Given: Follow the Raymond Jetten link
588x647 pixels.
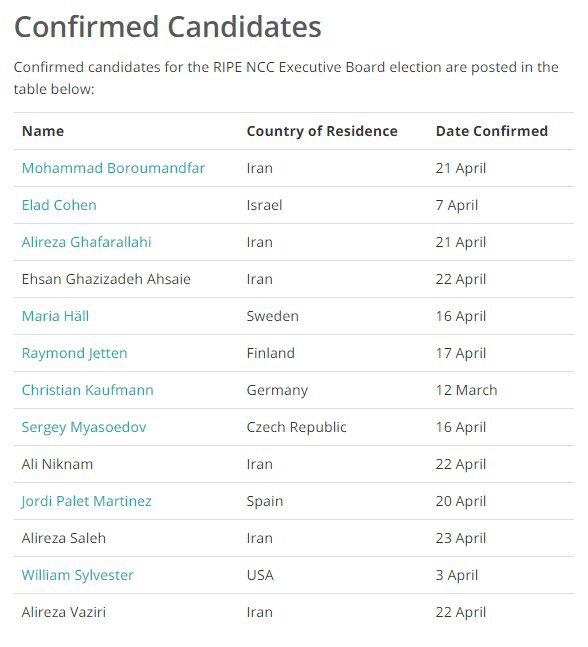Looking at the screenshot, I should (75, 354).
